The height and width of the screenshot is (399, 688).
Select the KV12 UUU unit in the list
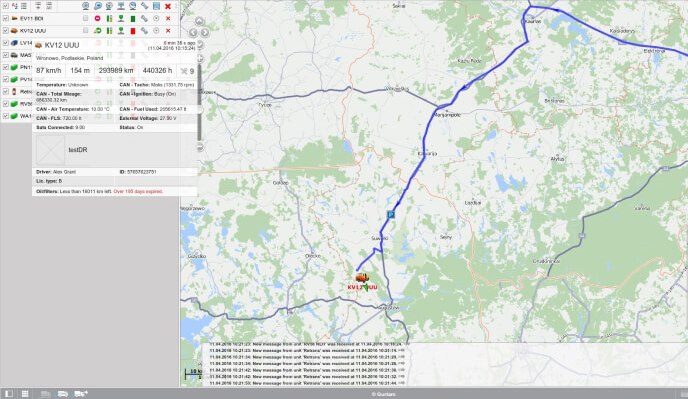point(33,31)
